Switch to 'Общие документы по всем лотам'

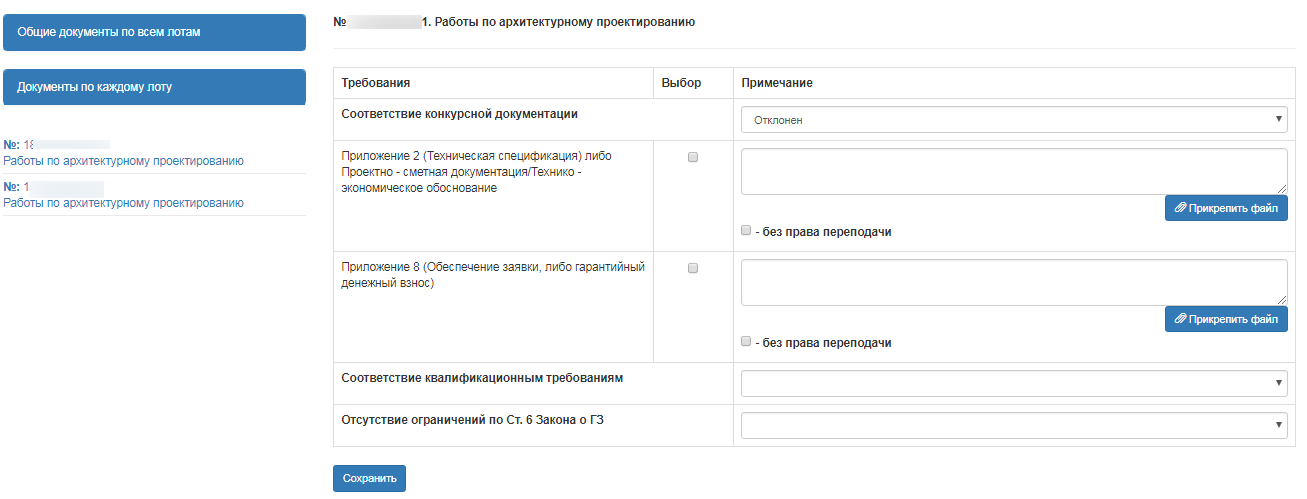155,32
